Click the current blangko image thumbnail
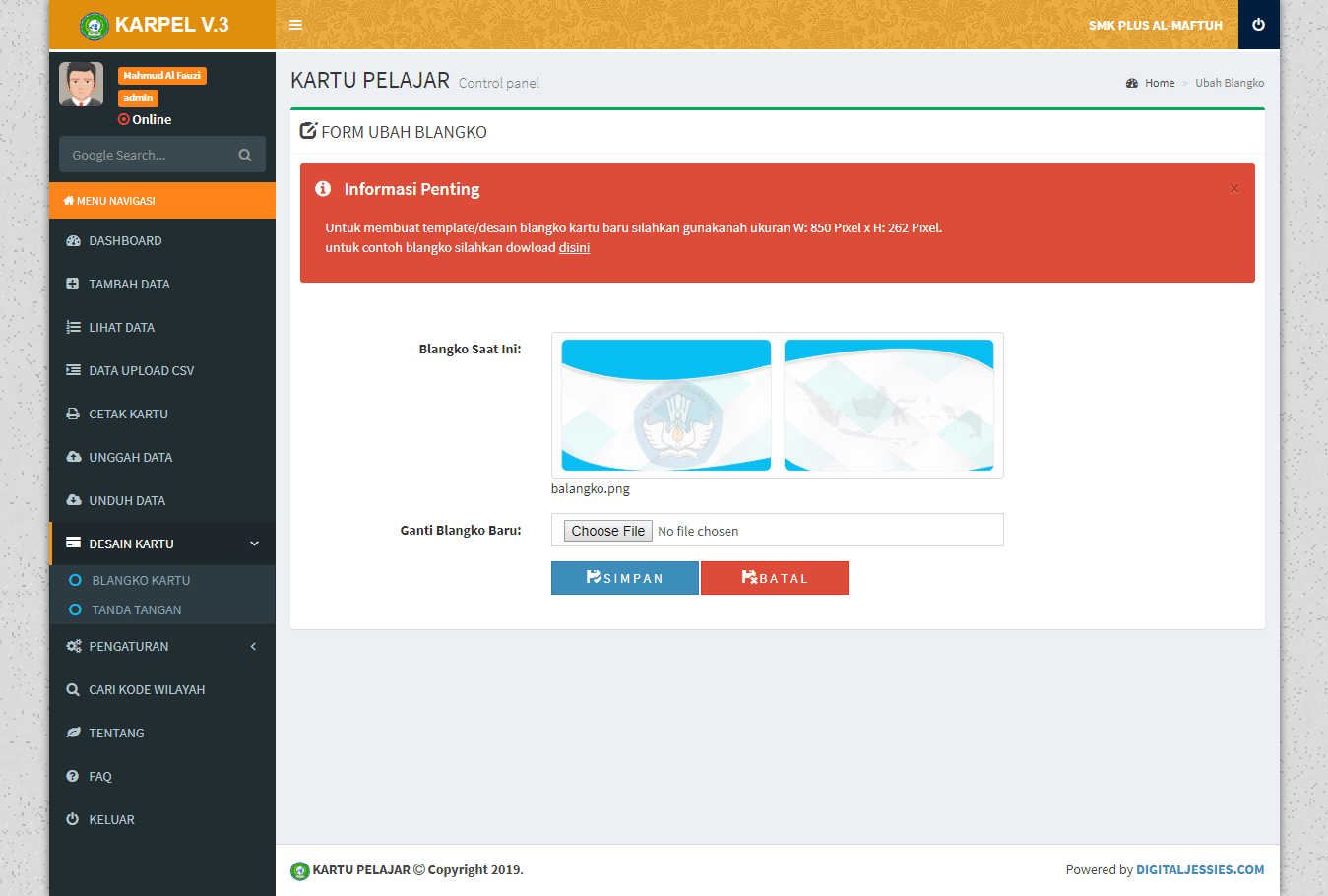The height and width of the screenshot is (896, 1328). (x=777, y=406)
